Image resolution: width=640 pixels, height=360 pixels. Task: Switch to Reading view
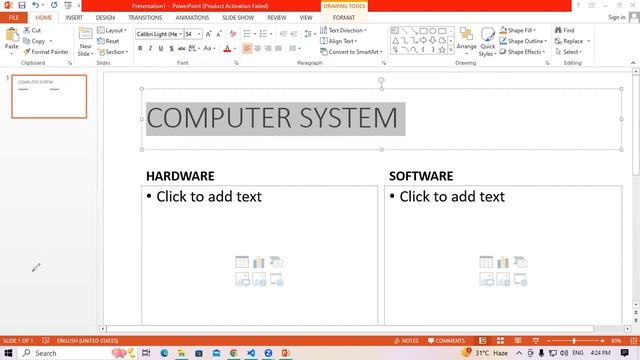(x=518, y=341)
